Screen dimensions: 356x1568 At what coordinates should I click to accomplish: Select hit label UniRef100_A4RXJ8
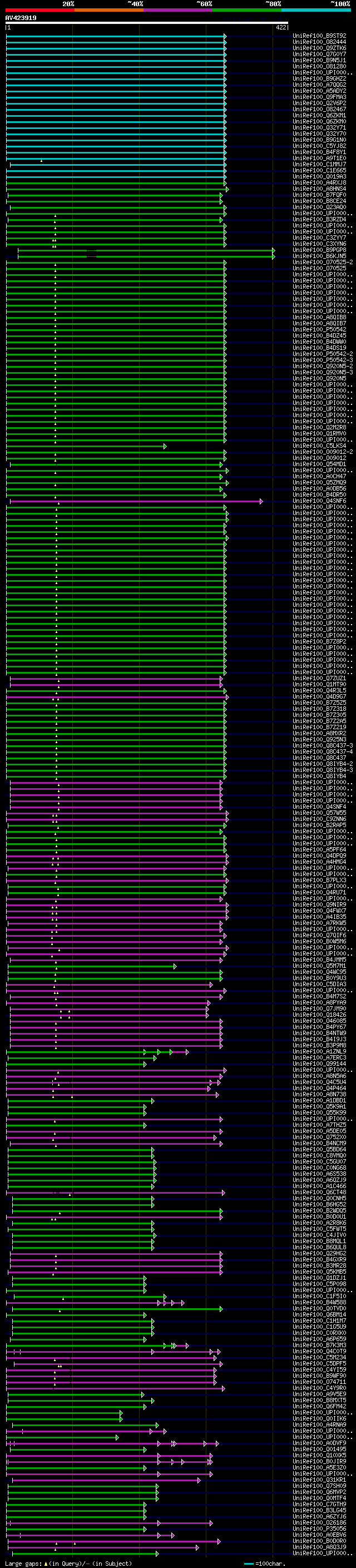319,182
